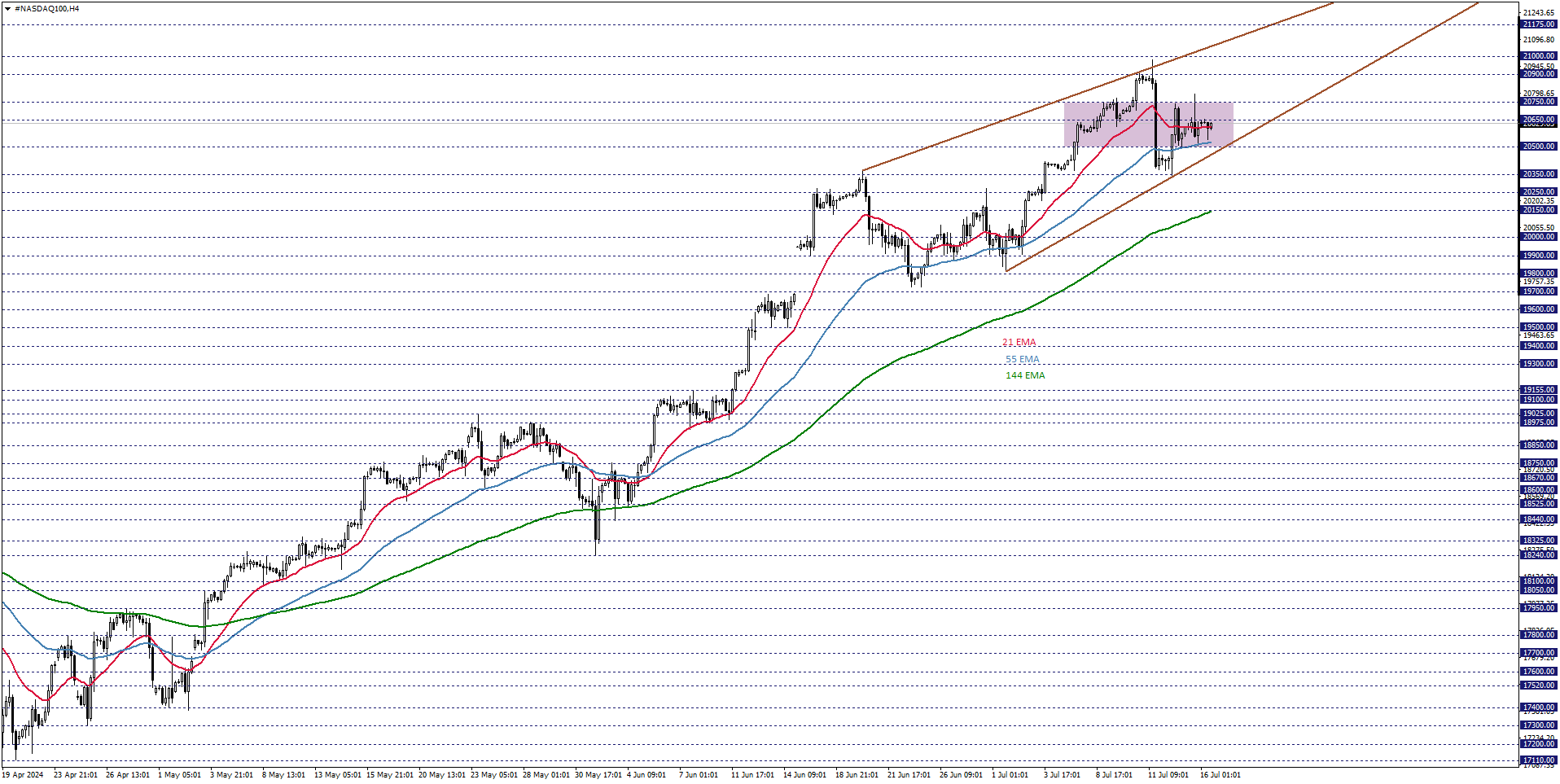
Task: Click the 11 Jun 17:01 date label
Action: [x=752, y=775]
